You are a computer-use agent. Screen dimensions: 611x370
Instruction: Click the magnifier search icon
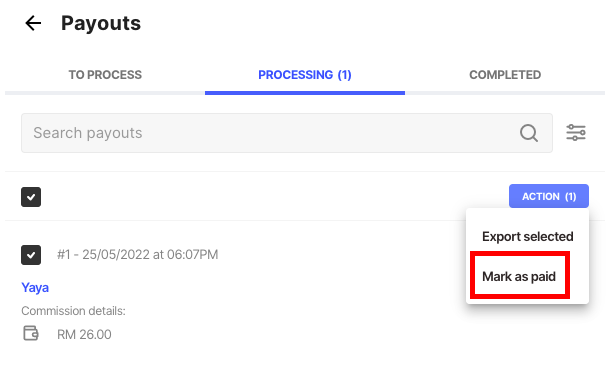tap(529, 133)
